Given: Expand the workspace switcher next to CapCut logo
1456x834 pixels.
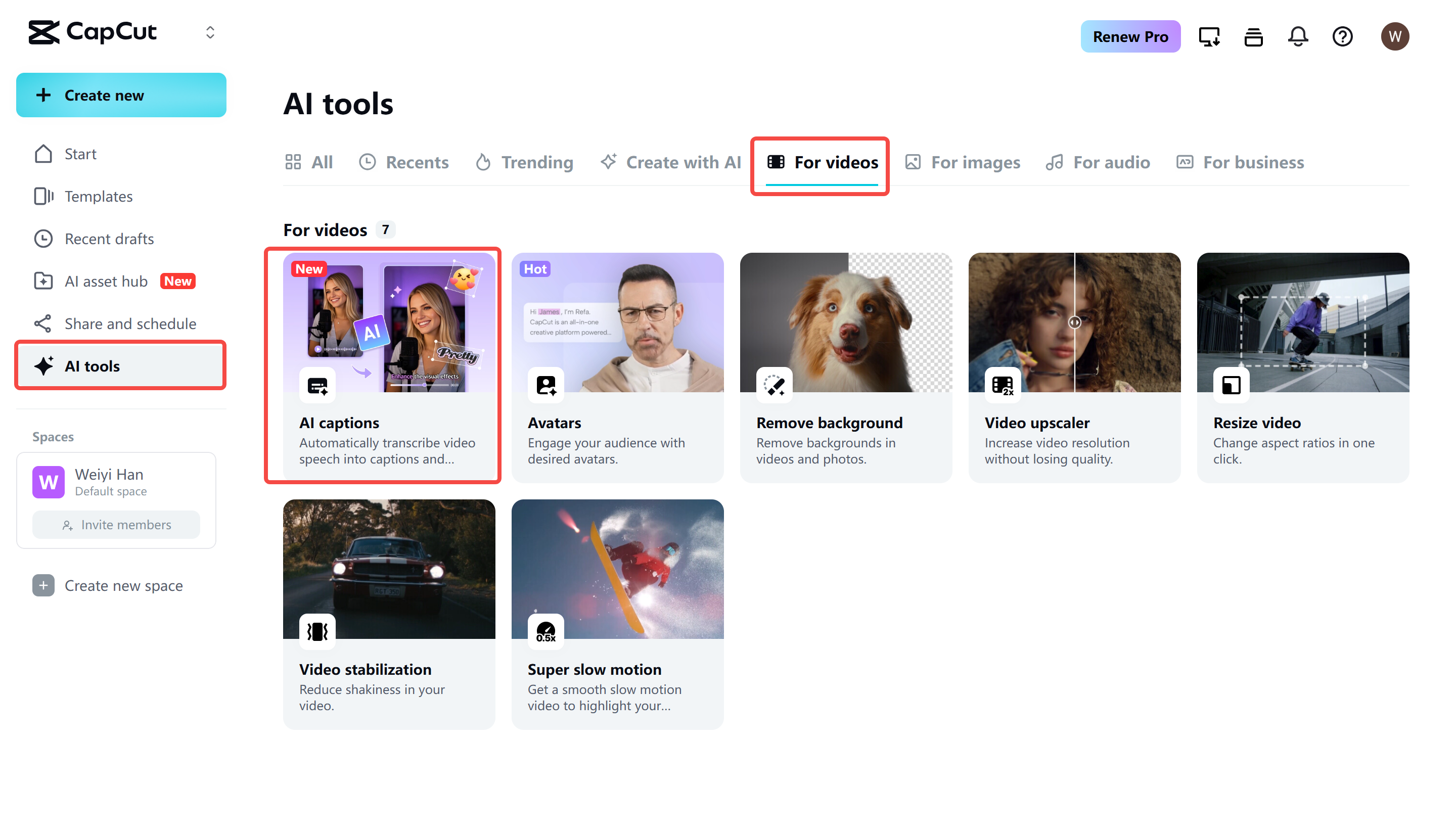Looking at the screenshot, I should tap(210, 32).
